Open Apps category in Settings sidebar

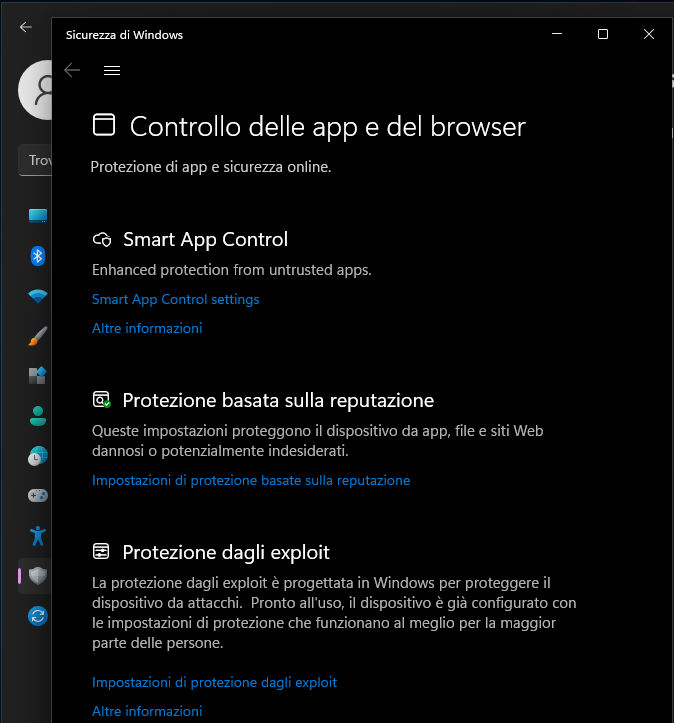[38, 375]
